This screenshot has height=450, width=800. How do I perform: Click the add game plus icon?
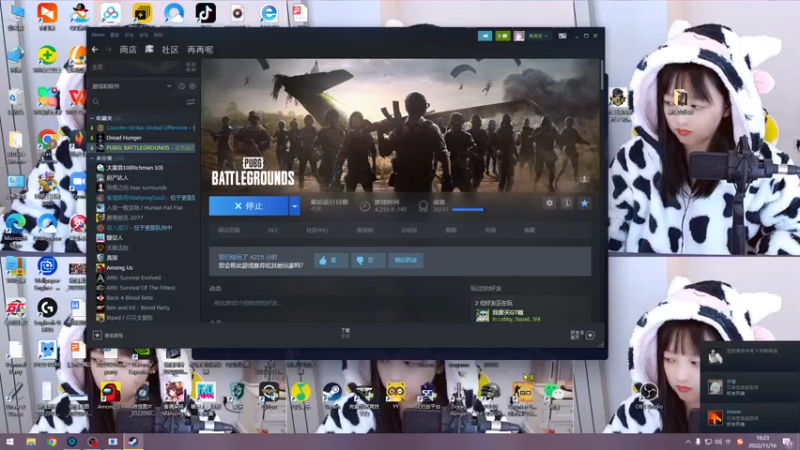[x=97, y=335]
